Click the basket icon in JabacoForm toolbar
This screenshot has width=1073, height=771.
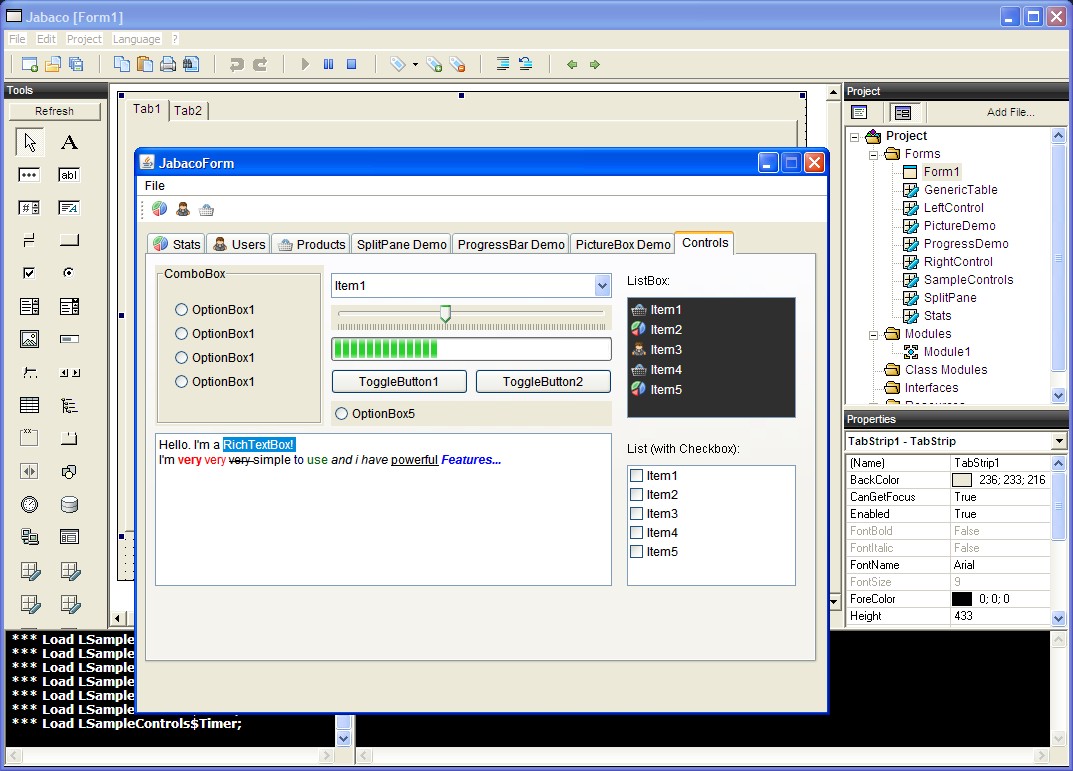pyautogui.click(x=206, y=210)
